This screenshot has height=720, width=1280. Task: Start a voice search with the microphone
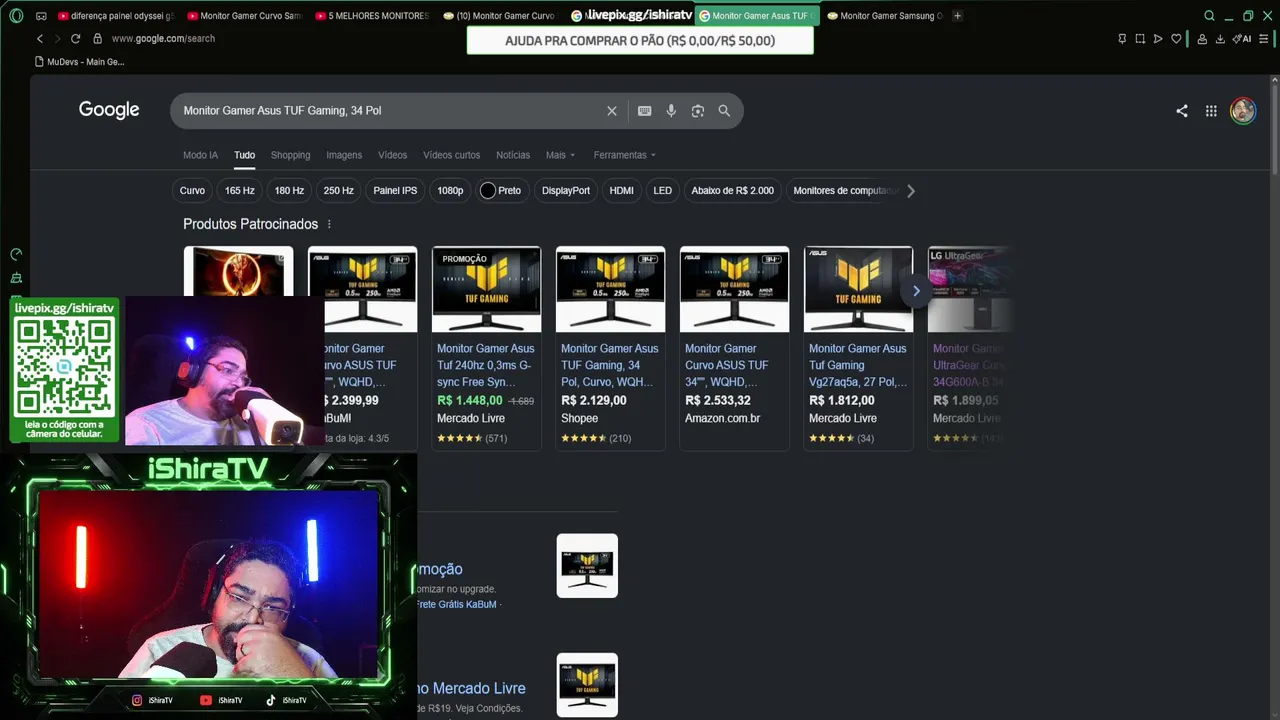671,111
